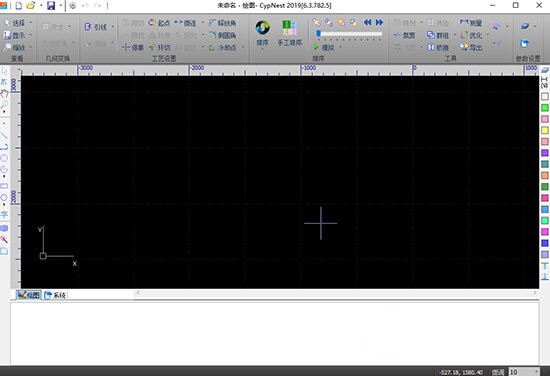Click the 优化 optimize button
Screen dimensions: 550x376
(471, 35)
